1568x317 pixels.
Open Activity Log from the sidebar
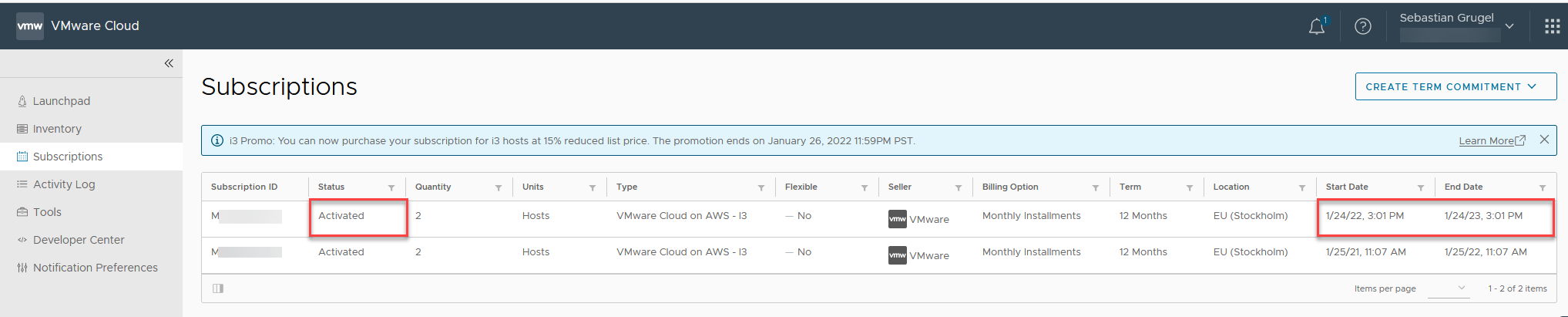click(64, 184)
